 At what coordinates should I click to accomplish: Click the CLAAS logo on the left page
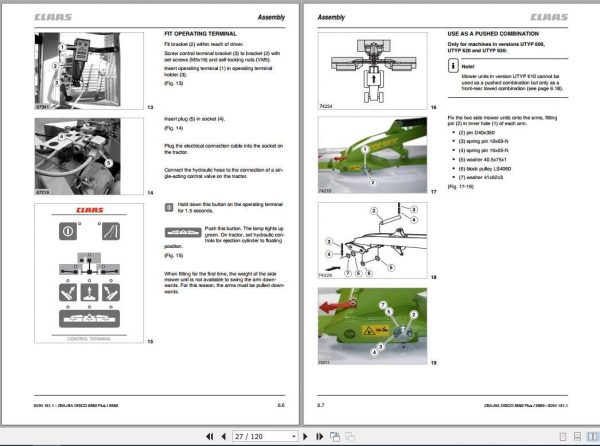53,17
